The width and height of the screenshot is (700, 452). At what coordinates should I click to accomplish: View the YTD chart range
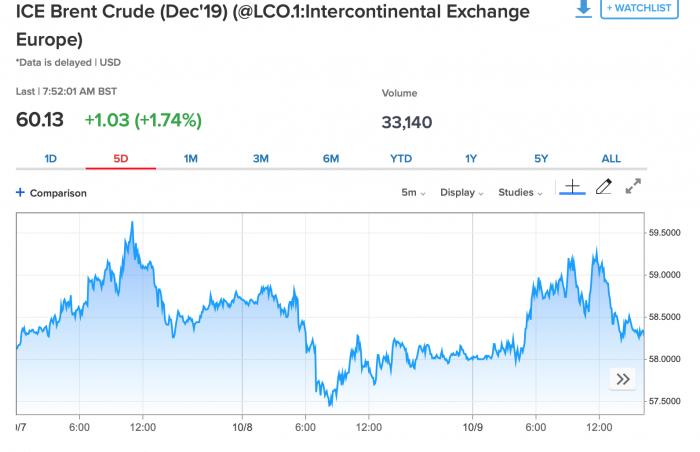(401, 159)
